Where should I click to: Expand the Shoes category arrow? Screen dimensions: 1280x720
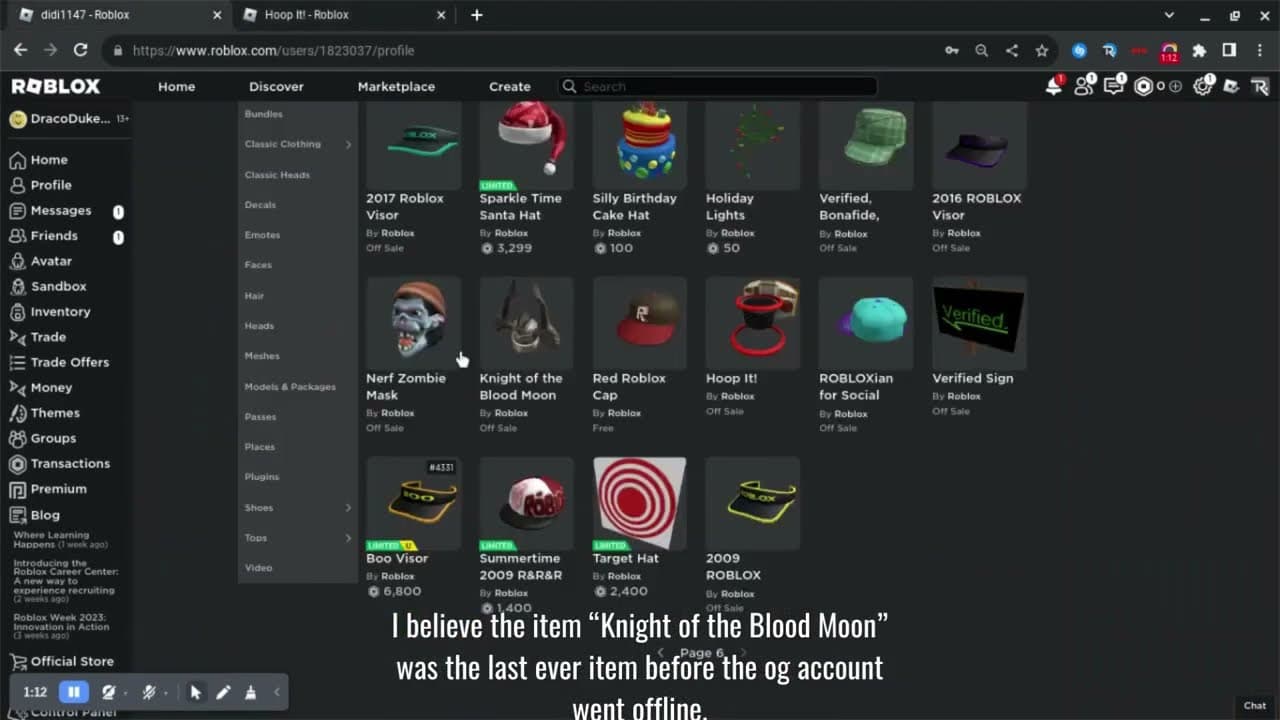click(348, 508)
